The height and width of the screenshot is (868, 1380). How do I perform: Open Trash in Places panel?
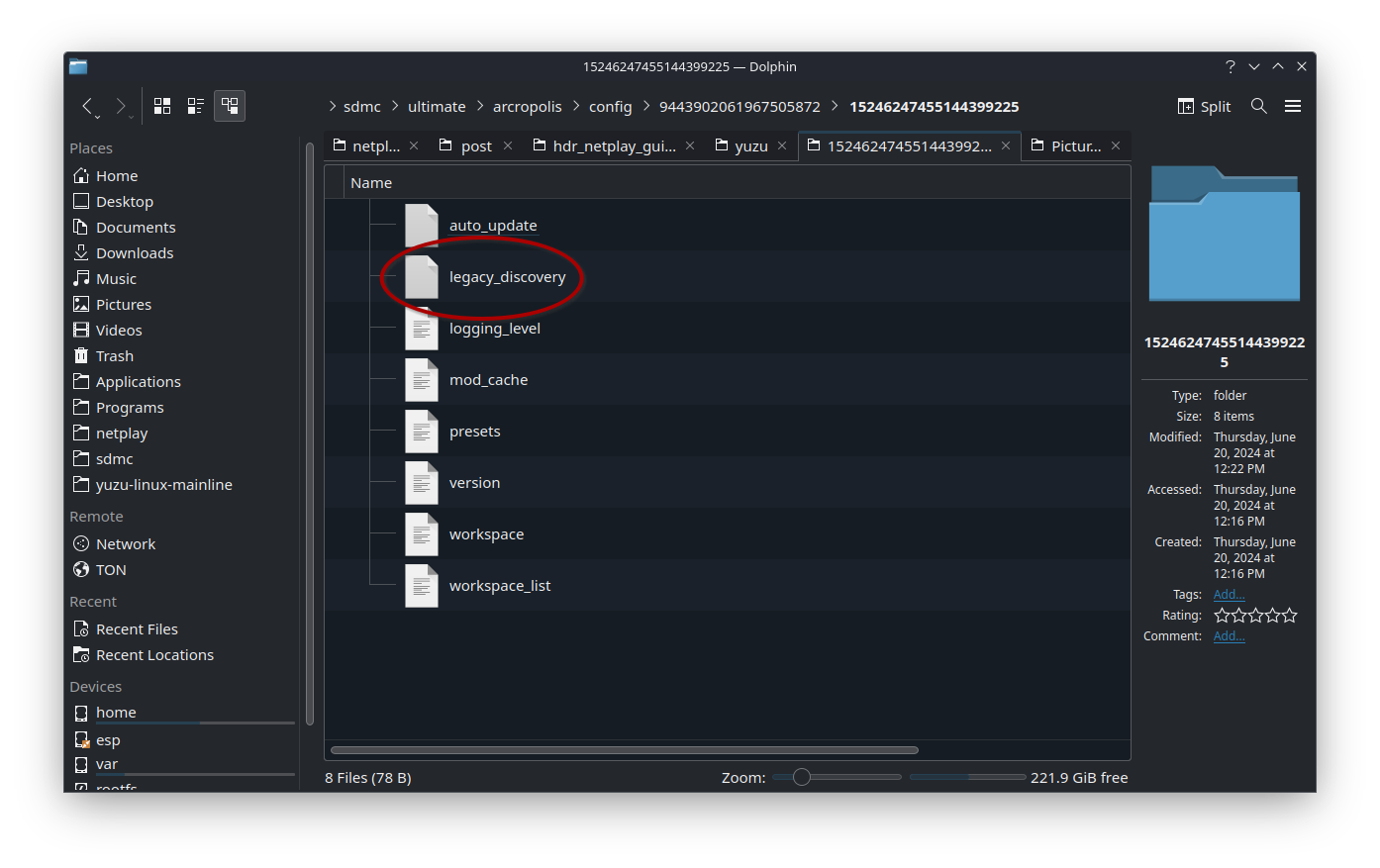coord(183,355)
